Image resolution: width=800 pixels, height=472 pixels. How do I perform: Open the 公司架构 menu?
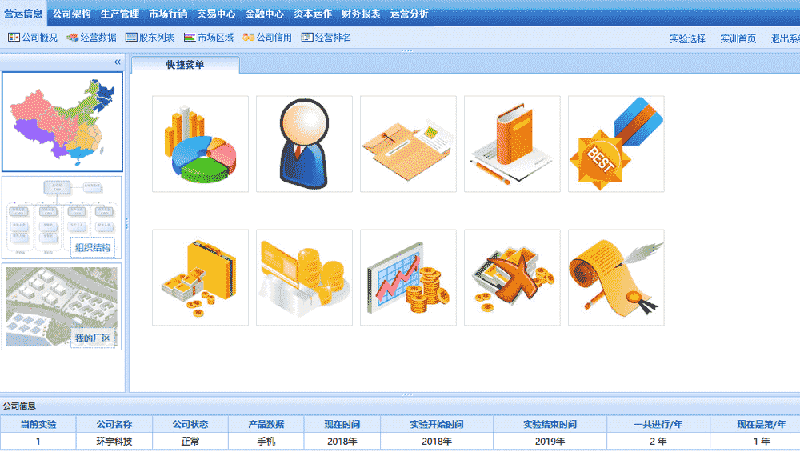click(x=71, y=15)
